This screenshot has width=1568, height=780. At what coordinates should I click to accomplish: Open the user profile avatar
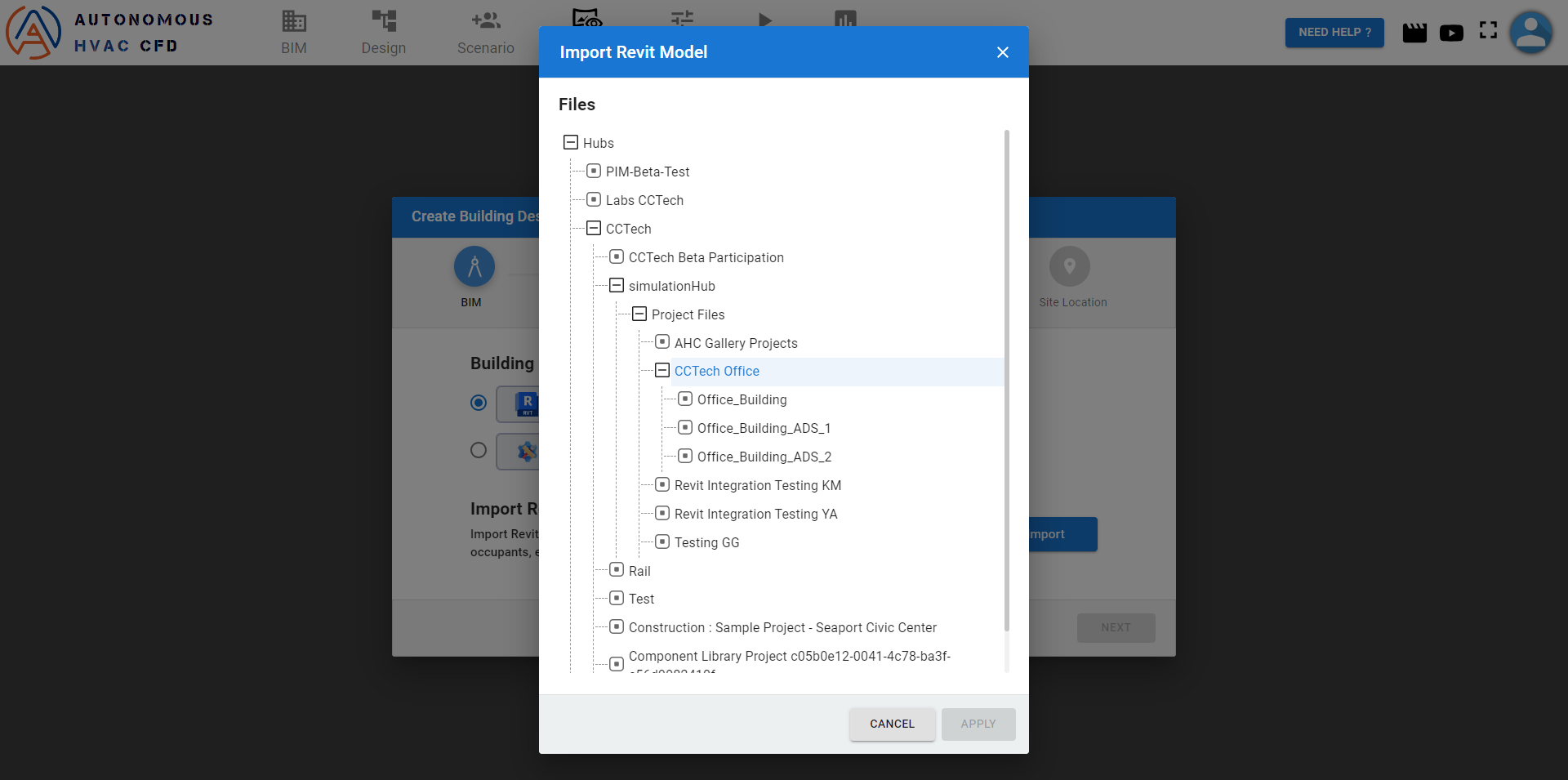click(x=1531, y=33)
